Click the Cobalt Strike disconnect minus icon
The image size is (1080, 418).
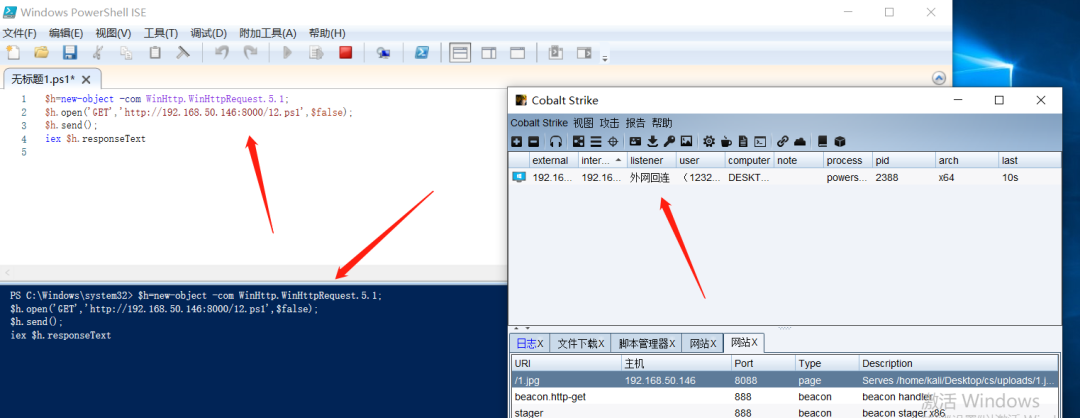pyautogui.click(x=534, y=141)
